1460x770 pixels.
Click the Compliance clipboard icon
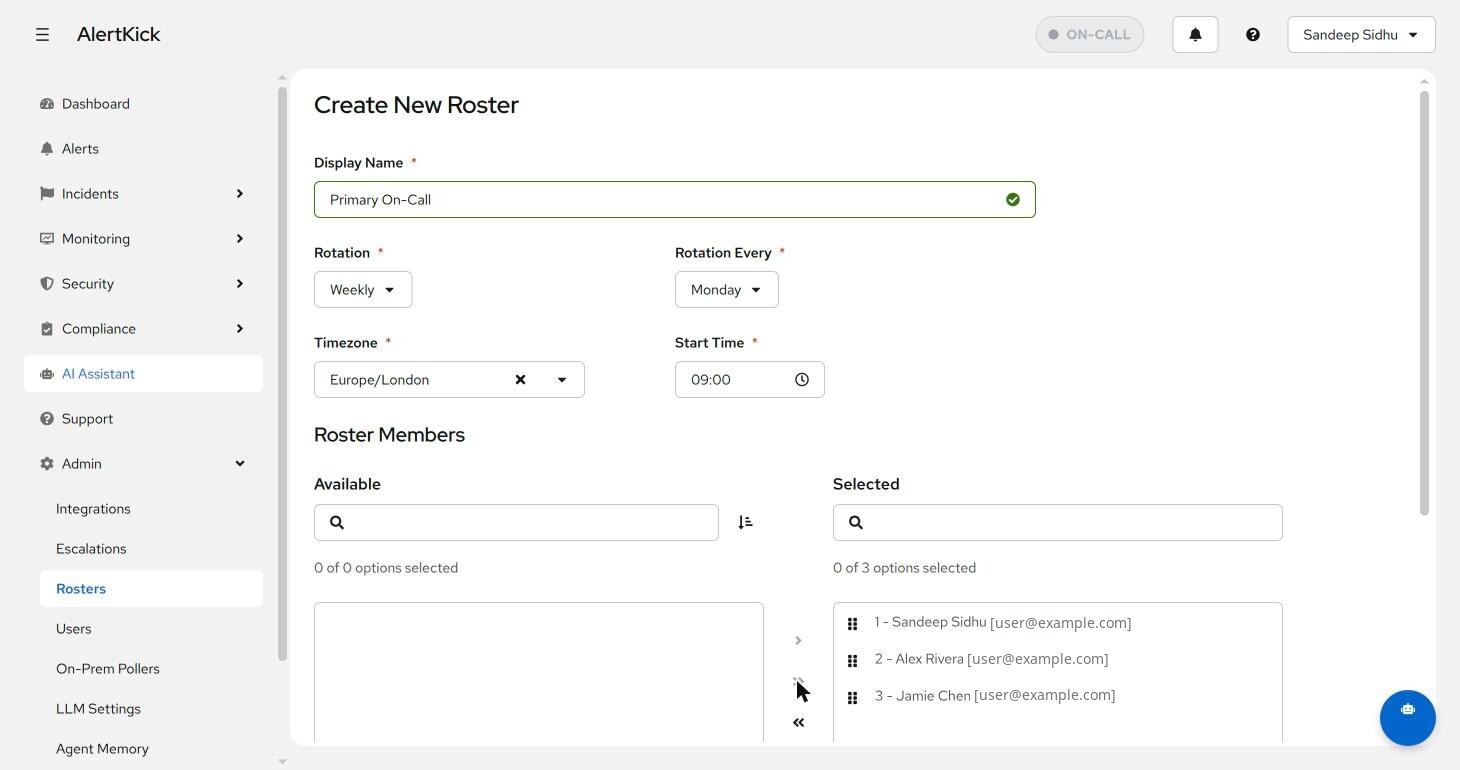pos(47,329)
